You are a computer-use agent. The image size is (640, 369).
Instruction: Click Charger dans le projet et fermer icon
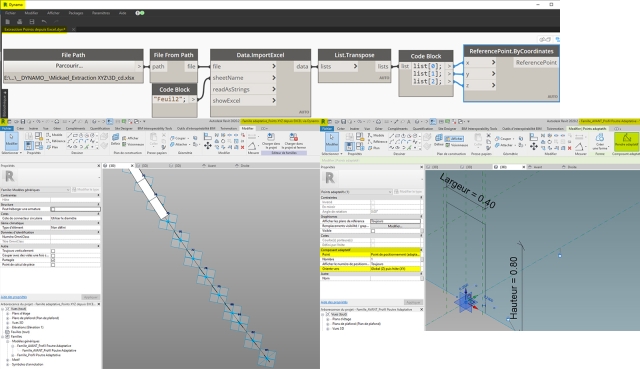[295, 140]
